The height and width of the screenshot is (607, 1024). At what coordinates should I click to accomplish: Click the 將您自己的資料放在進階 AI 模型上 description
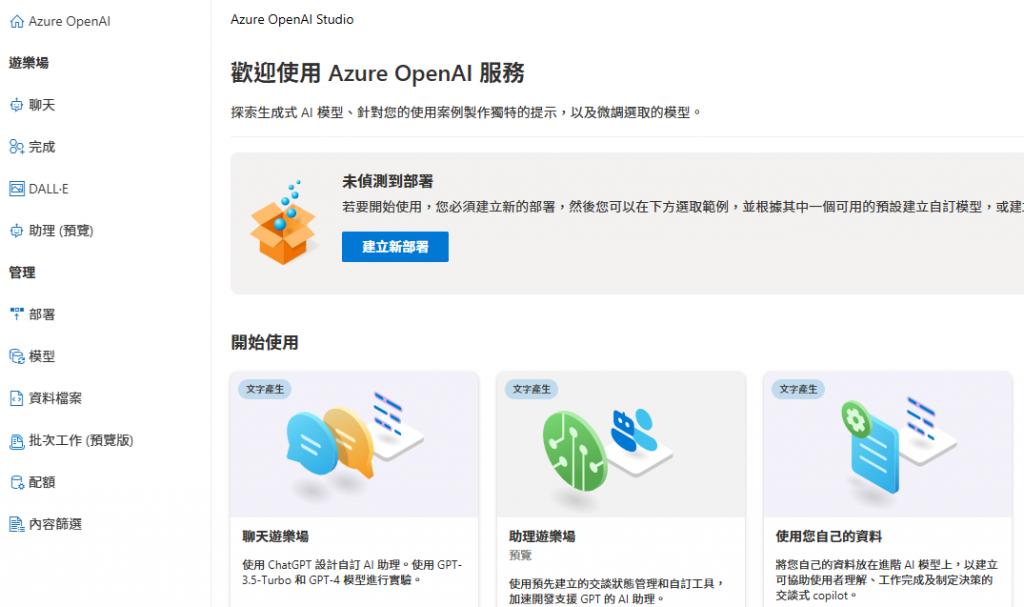pyautogui.click(x=887, y=580)
